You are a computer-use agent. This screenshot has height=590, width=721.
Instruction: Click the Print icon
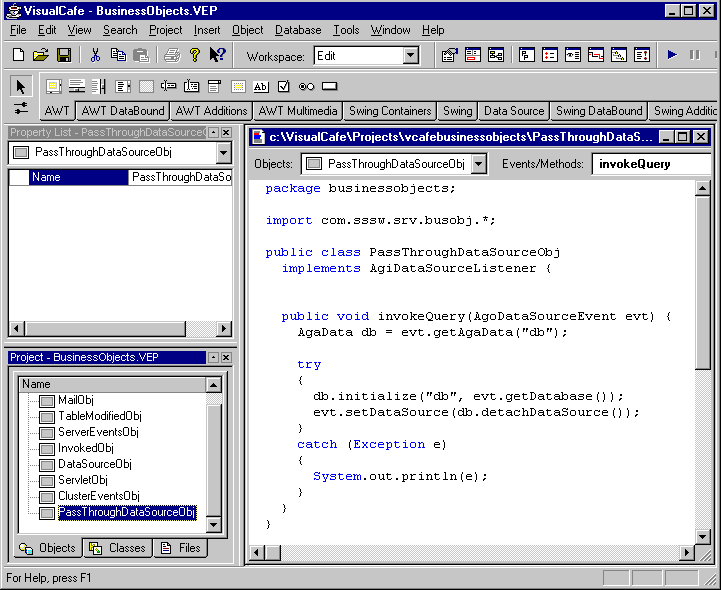coord(172,55)
